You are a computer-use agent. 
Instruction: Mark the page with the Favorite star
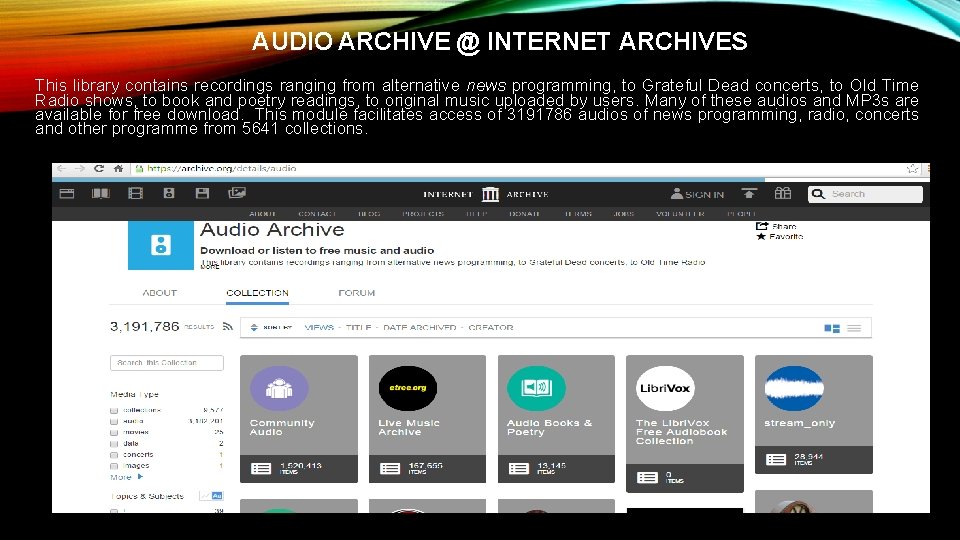click(761, 236)
